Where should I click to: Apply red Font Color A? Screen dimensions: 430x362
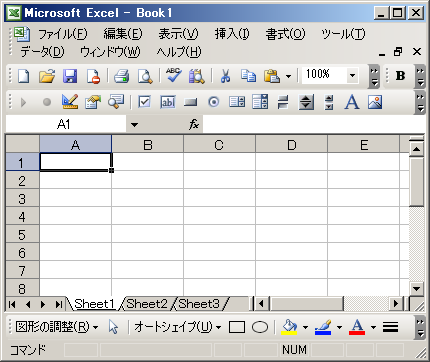(357, 327)
